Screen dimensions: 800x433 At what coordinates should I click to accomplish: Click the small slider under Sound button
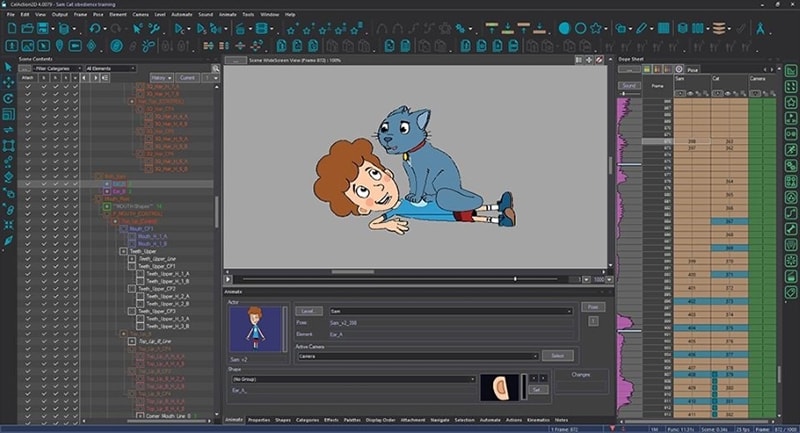pyautogui.click(x=623, y=94)
